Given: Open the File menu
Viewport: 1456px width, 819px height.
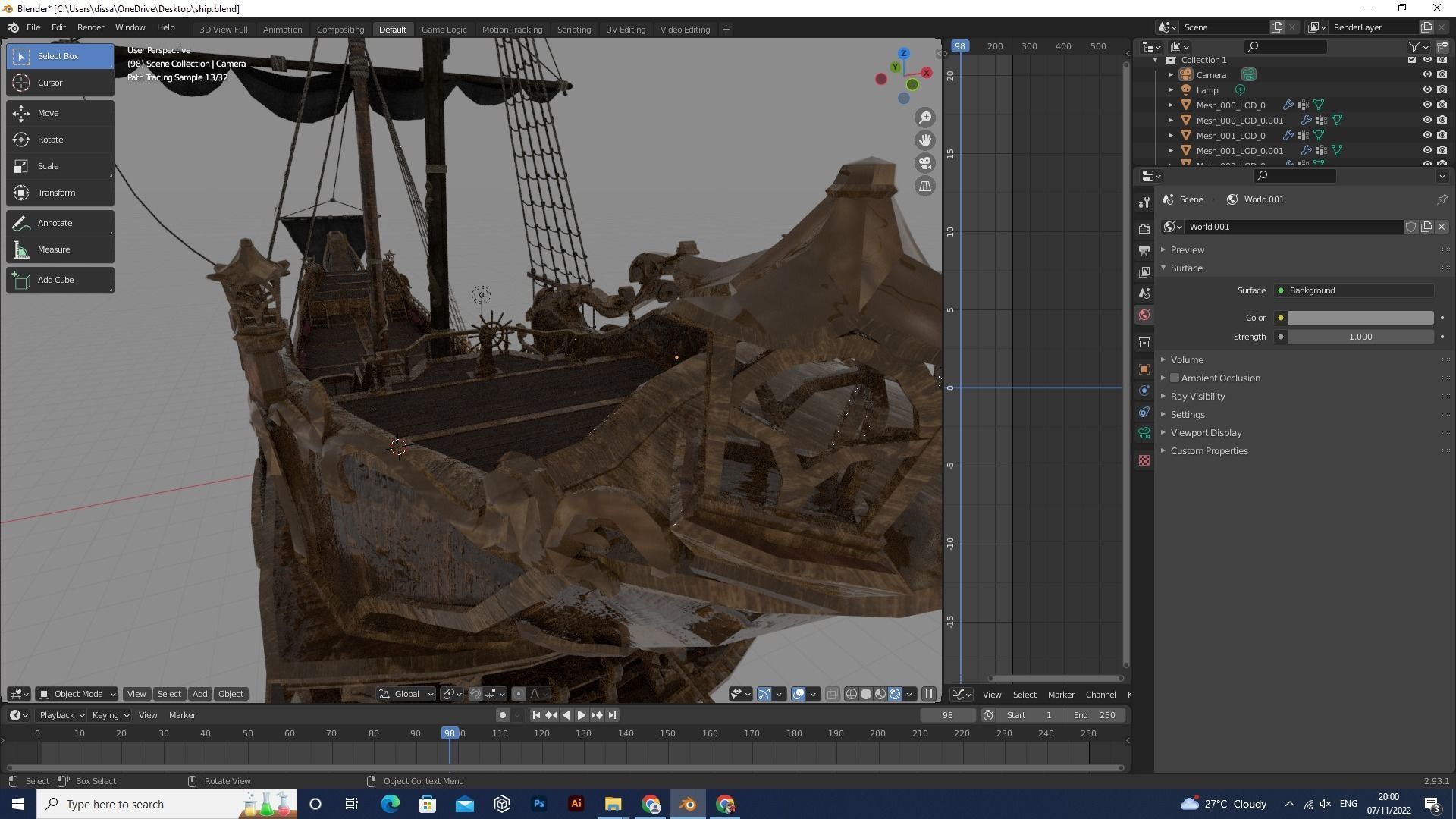Looking at the screenshot, I should click(33, 27).
